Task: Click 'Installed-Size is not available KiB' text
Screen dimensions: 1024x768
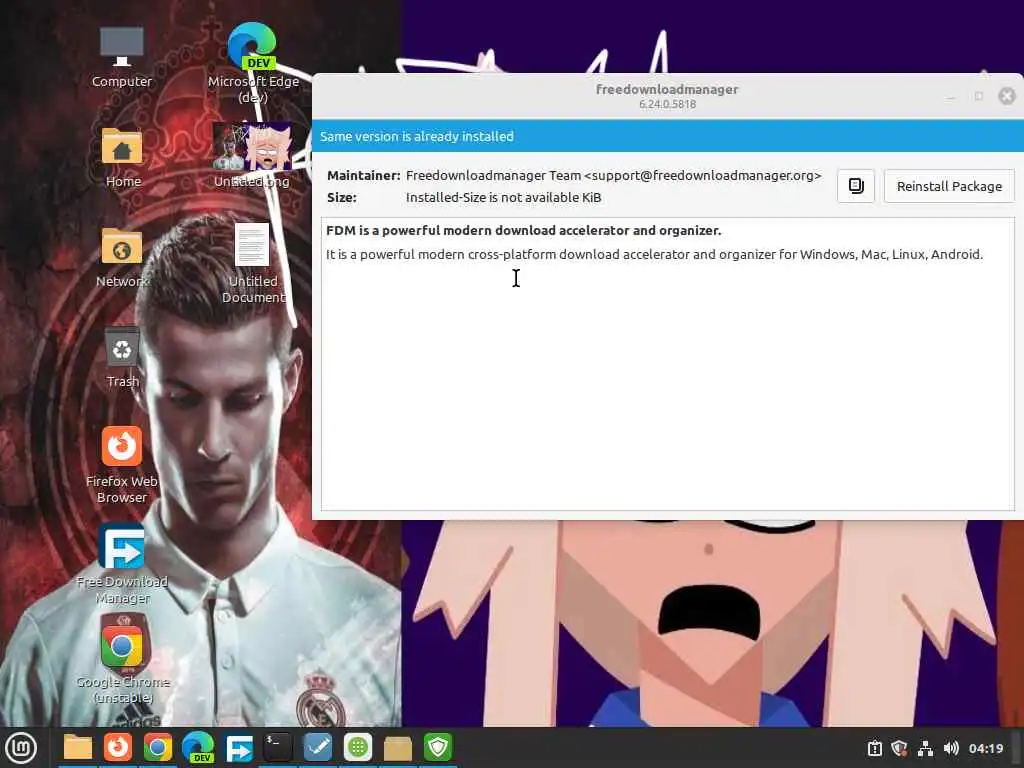Action: click(x=504, y=197)
